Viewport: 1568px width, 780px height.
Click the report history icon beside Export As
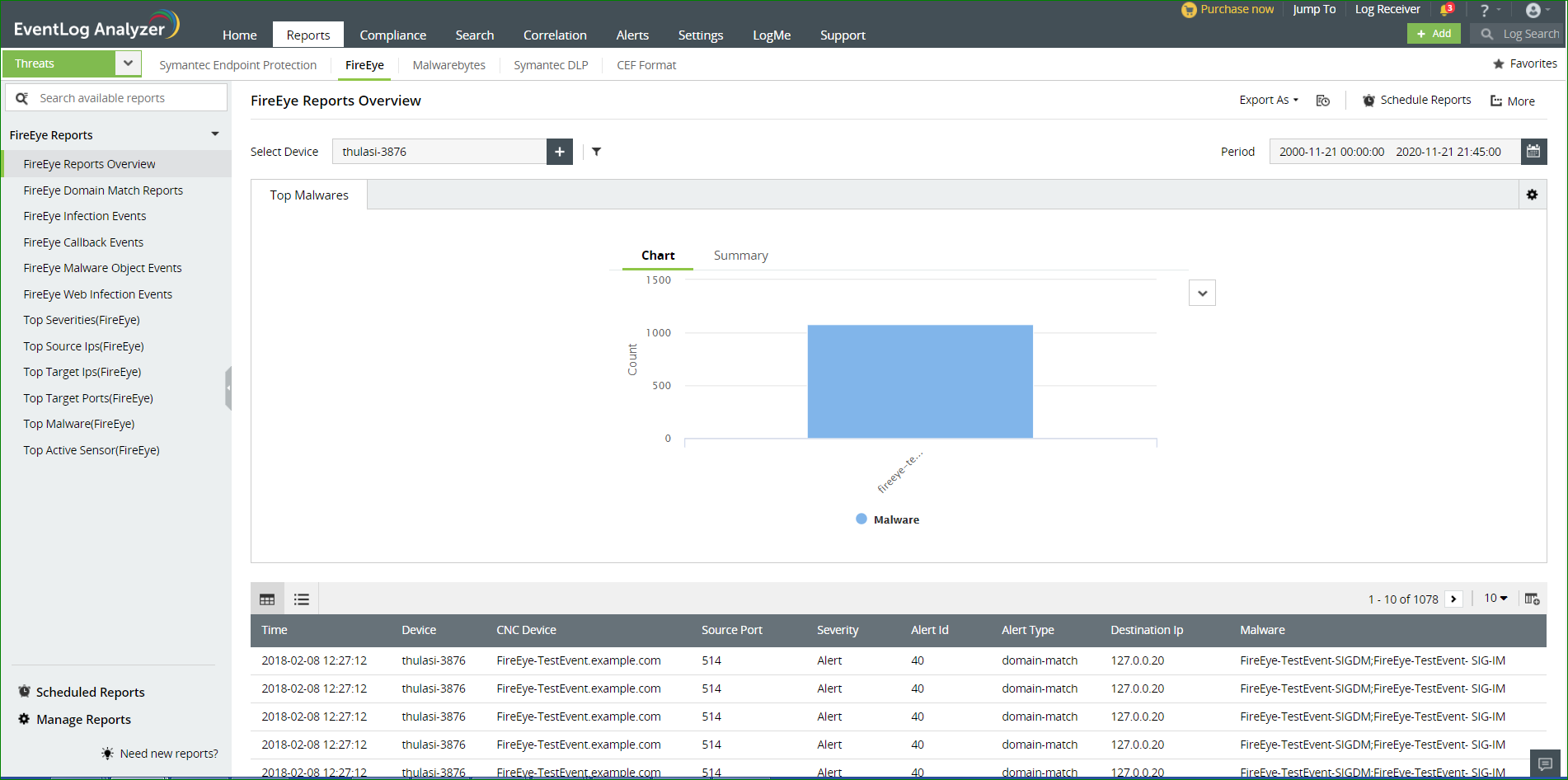point(1323,101)
